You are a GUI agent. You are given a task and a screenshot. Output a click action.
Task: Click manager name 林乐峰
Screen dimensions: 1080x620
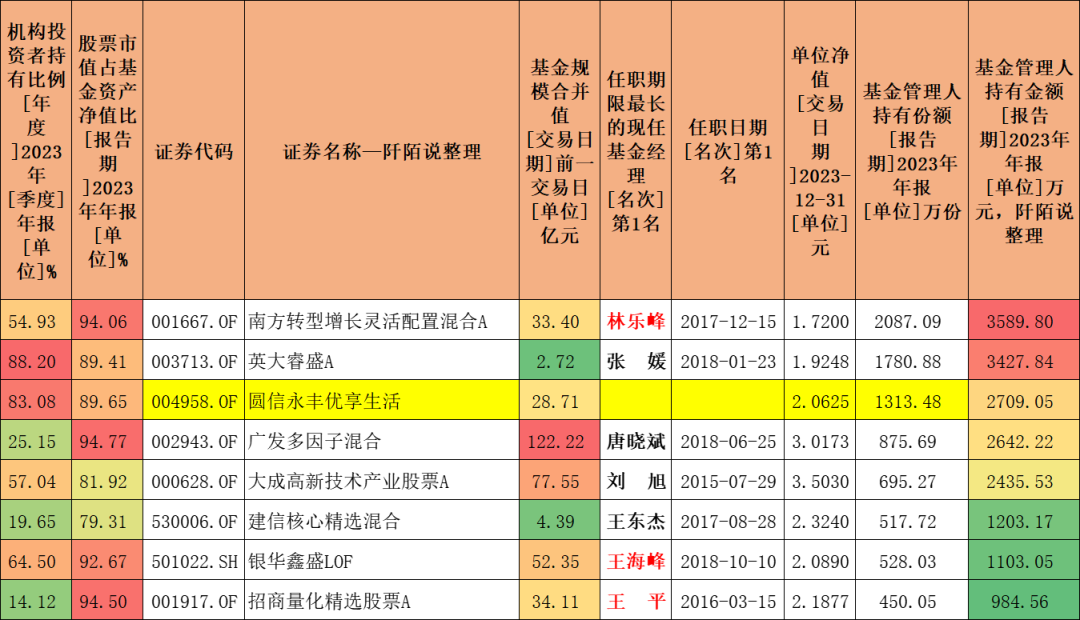tap(636, 321)
